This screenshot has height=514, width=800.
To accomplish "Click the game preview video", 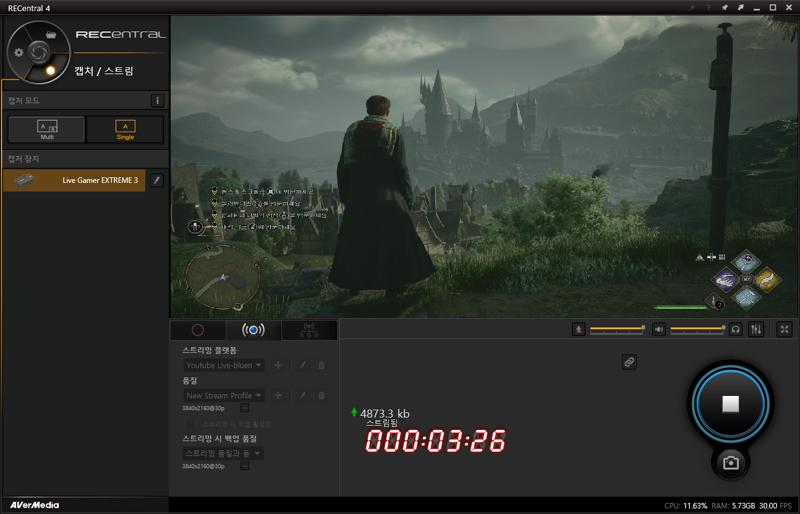I will 485,166.
